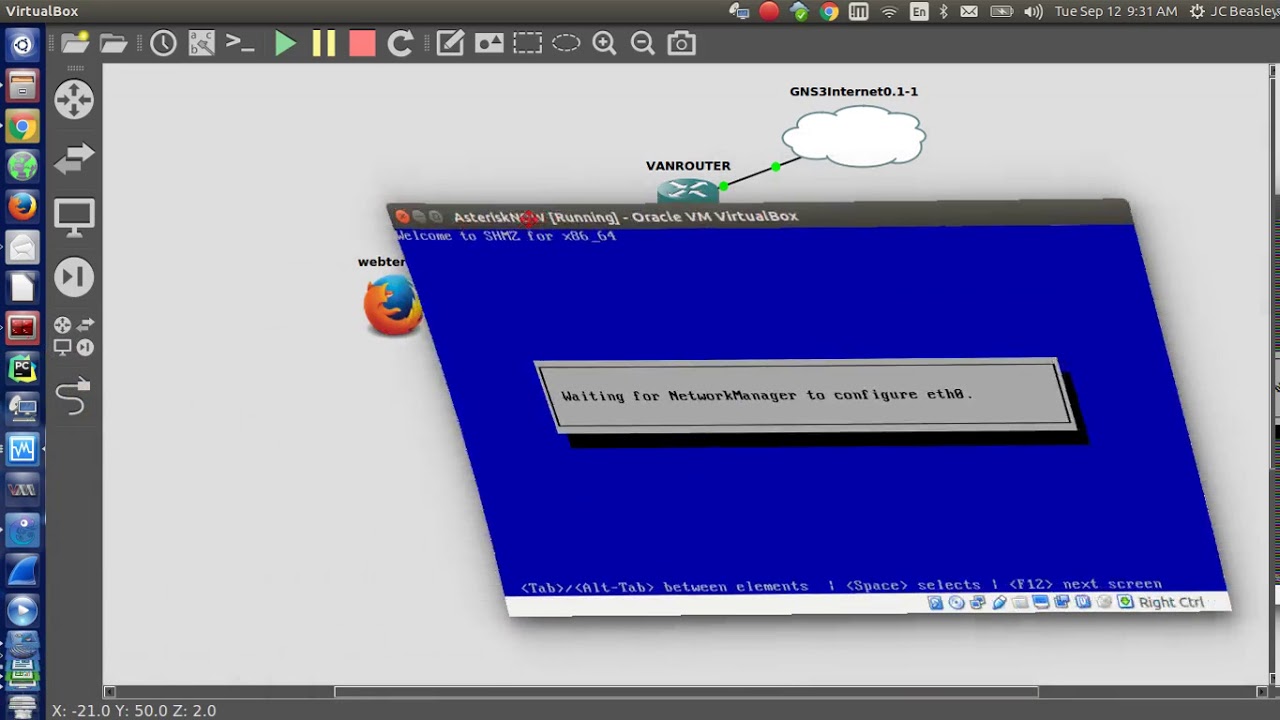
Task: Click VirtualBox optical disk indicator
Action: point(956,603)
